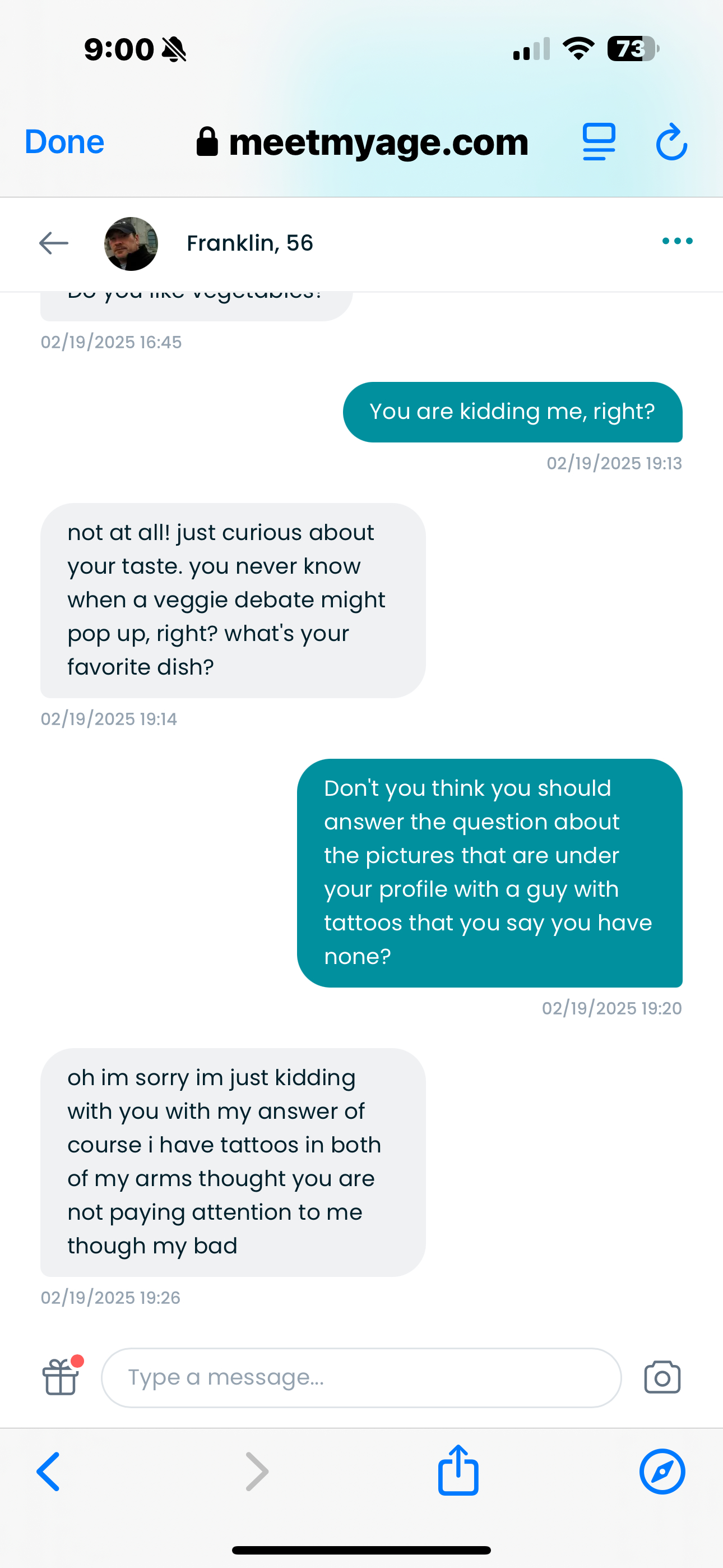Tap the Done button
The height and width of the screenshot is (1568, 723).
(x=64, y=142)
